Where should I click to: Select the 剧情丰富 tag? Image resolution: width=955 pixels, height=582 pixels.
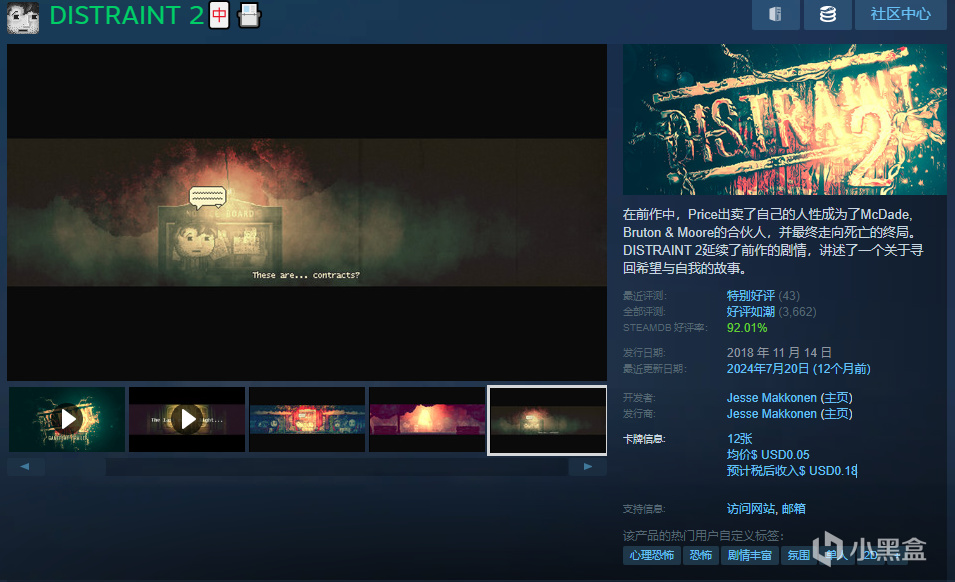pyautogui.click(x=750, y=555)
